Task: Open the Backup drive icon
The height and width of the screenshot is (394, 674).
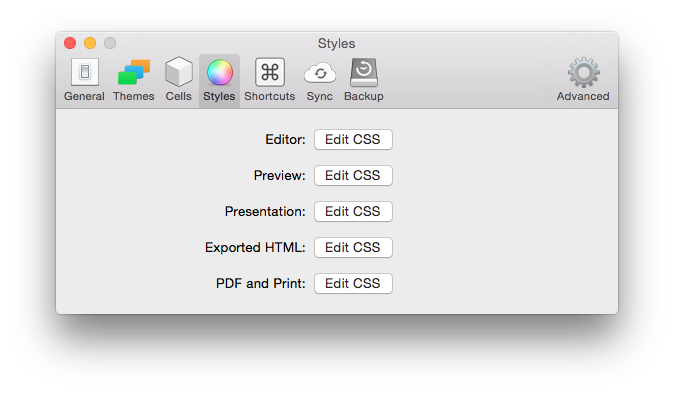Action: coord(364,72)
